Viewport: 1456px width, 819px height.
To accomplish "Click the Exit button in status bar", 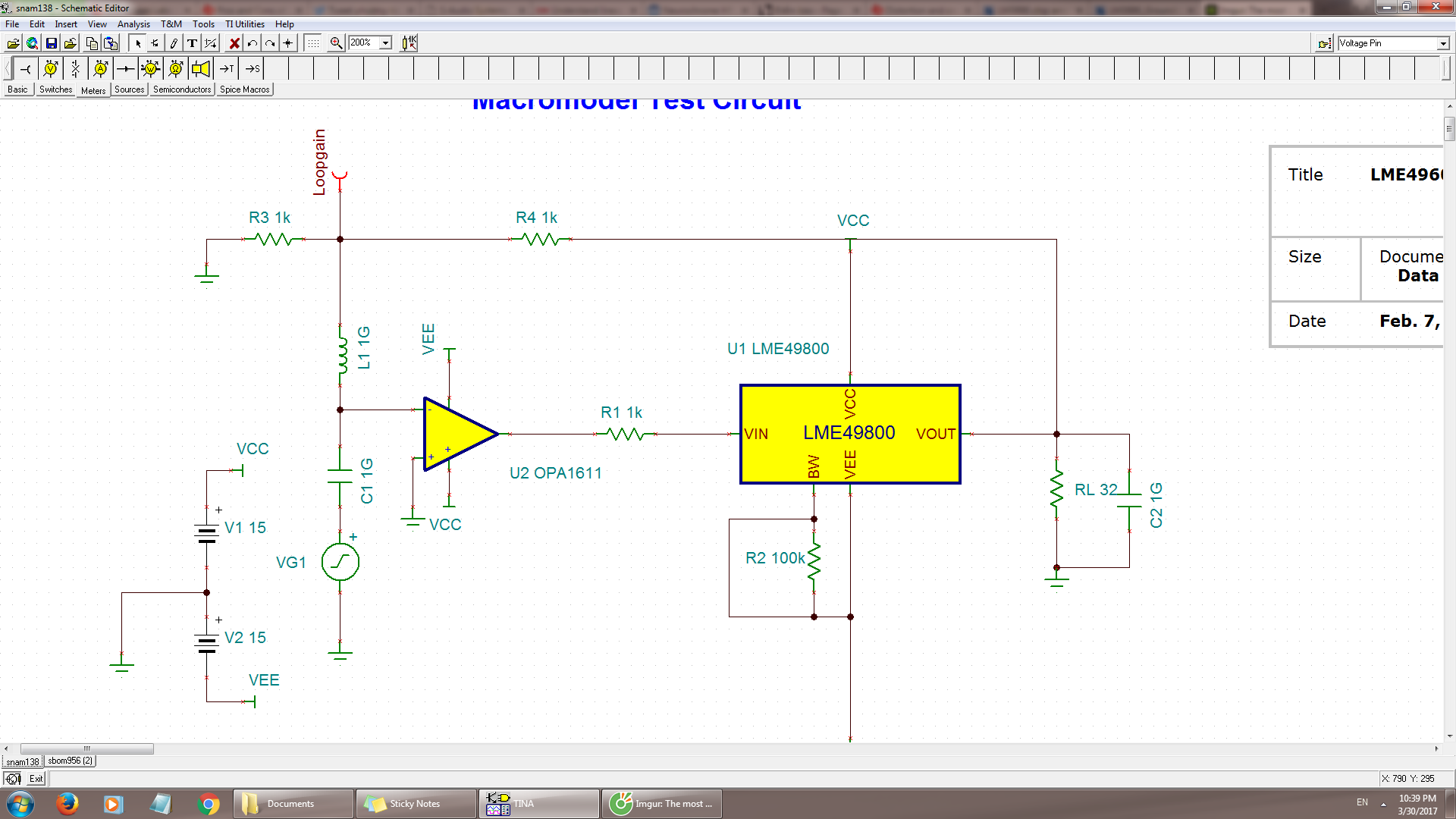I will (36, 779).
